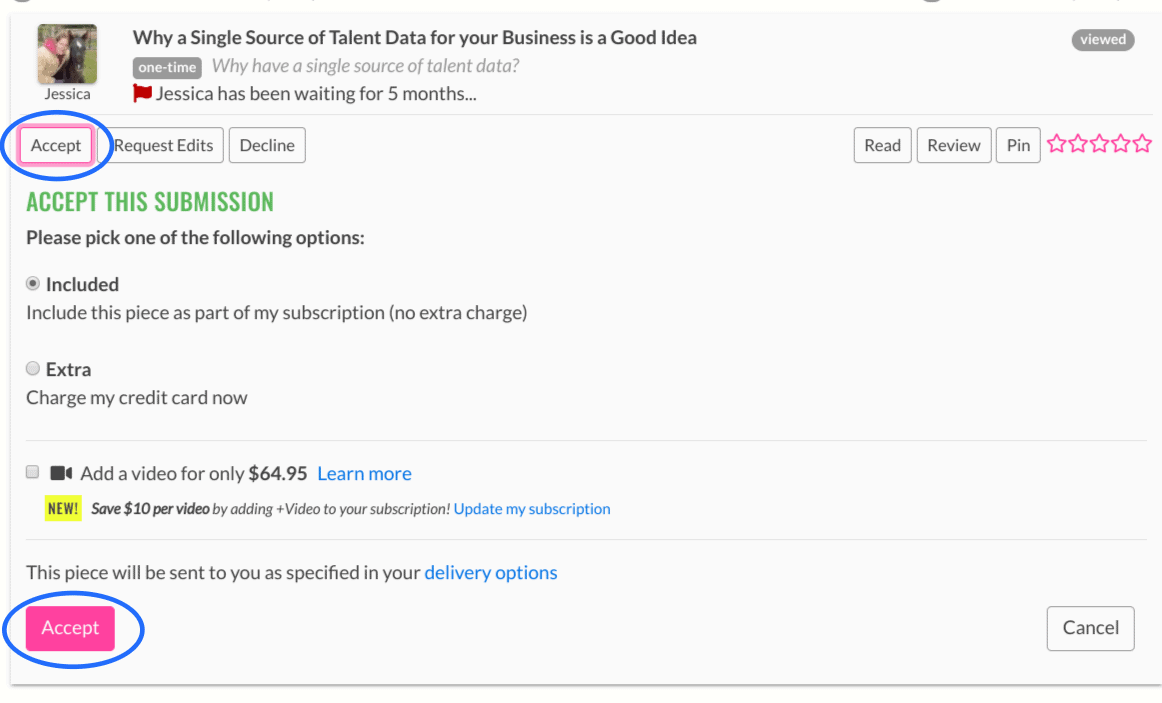
Task: Click the red flag waiting icon
Action: tap(142, 93)
